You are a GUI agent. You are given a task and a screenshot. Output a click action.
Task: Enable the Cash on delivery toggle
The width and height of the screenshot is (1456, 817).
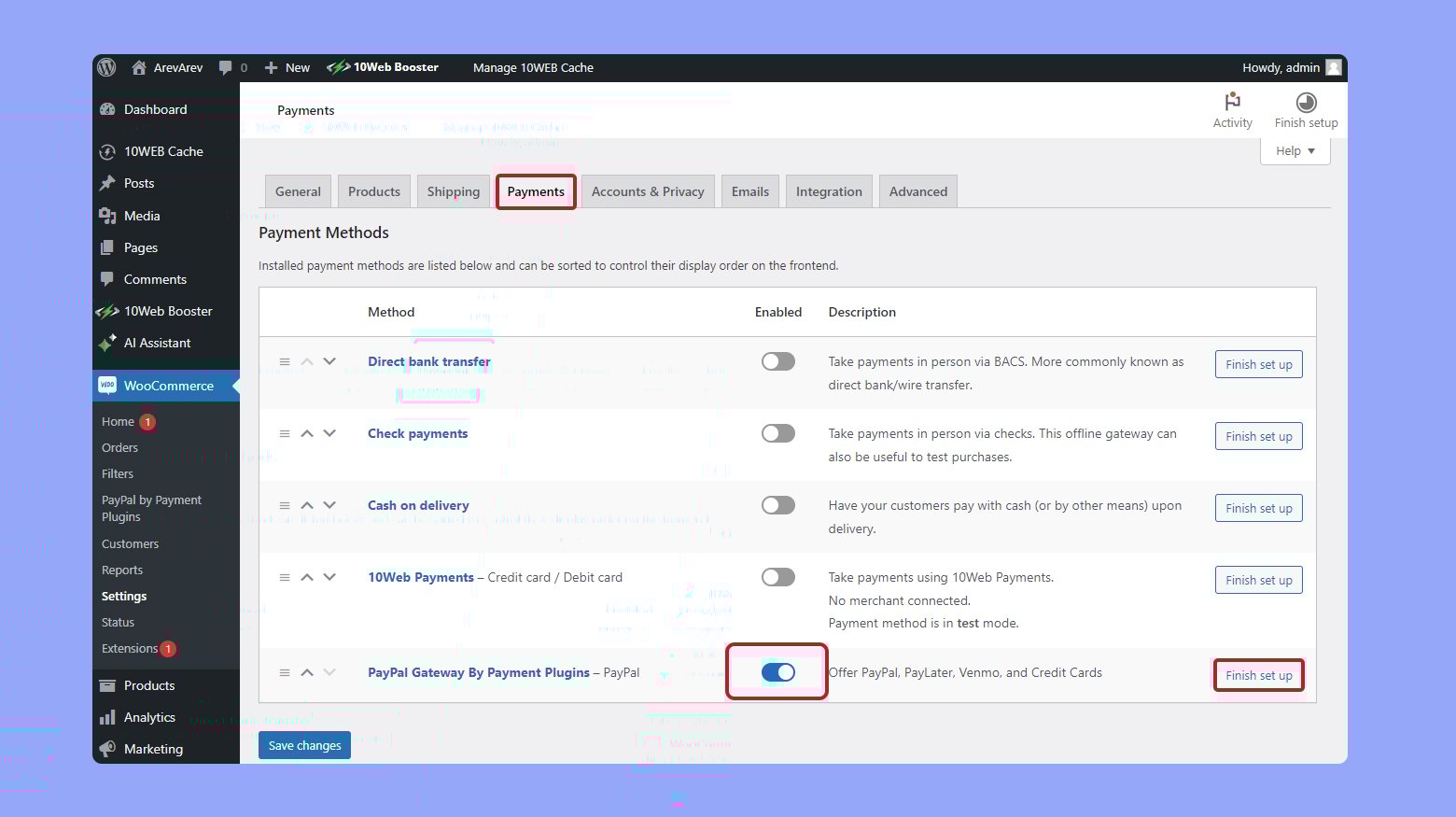click(777, 505)
